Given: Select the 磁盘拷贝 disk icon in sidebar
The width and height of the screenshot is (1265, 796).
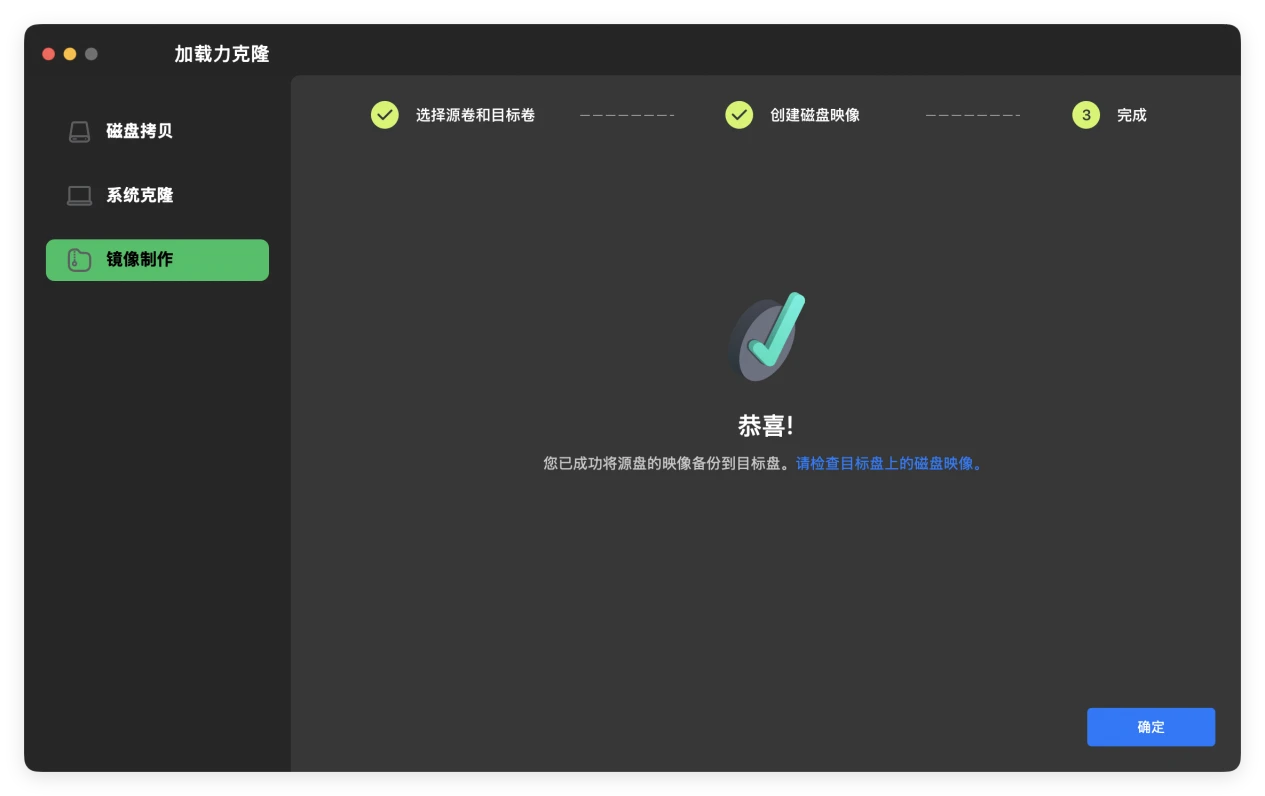Looking at the screenshot, I should pyautogui.click(x=79, y=131).
